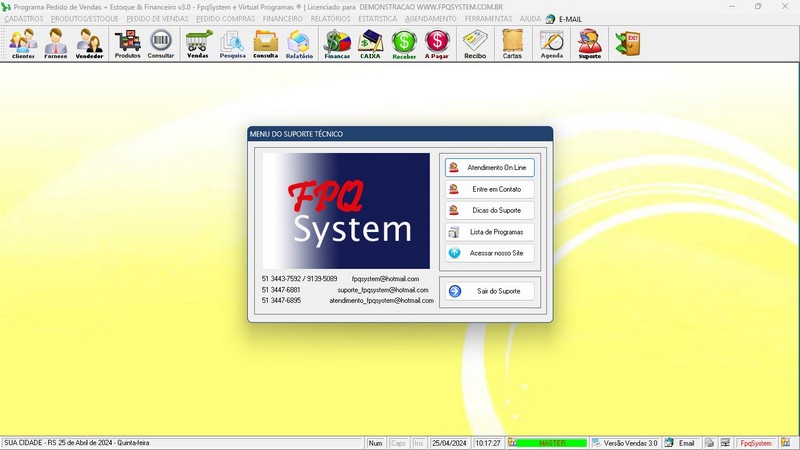
Task: Click the SUA CIDADE date text in status bar
Action: coord(77,443)
